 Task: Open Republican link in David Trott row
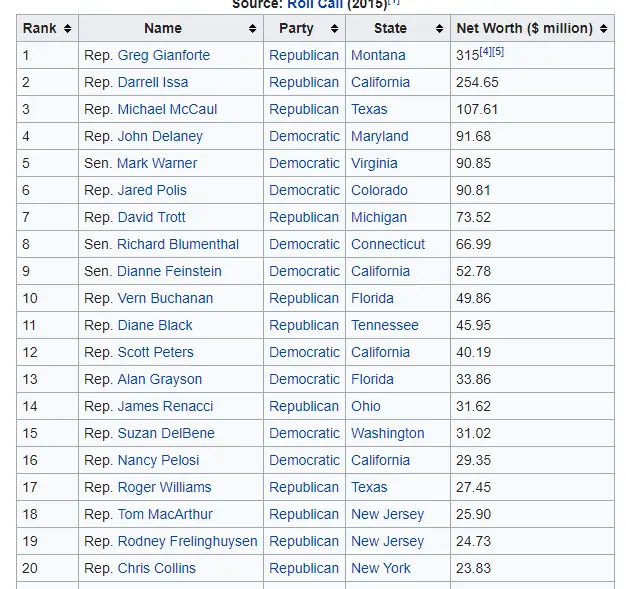pyautogui.click(x=304, y=217)
